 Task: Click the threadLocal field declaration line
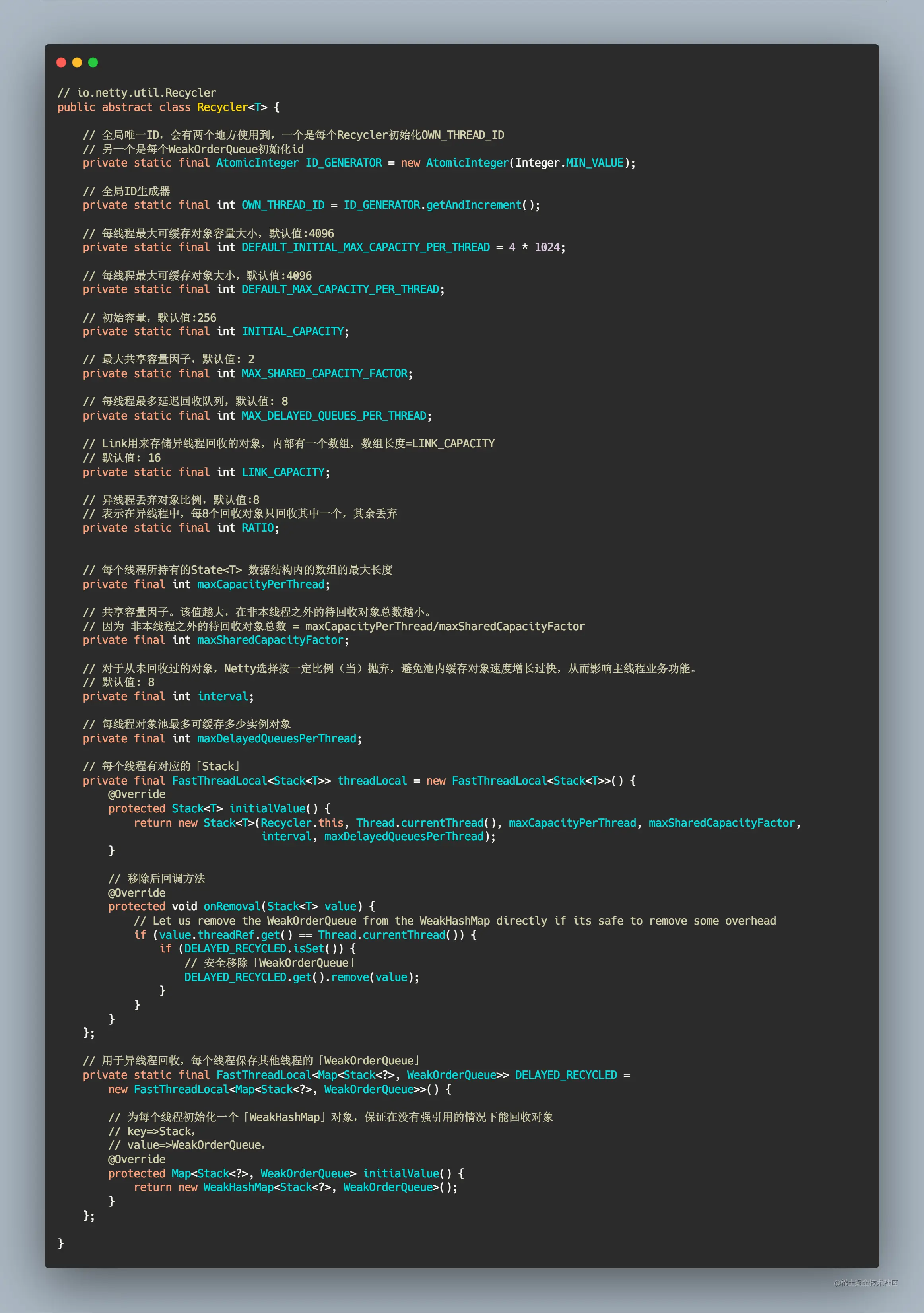point(359,781)
